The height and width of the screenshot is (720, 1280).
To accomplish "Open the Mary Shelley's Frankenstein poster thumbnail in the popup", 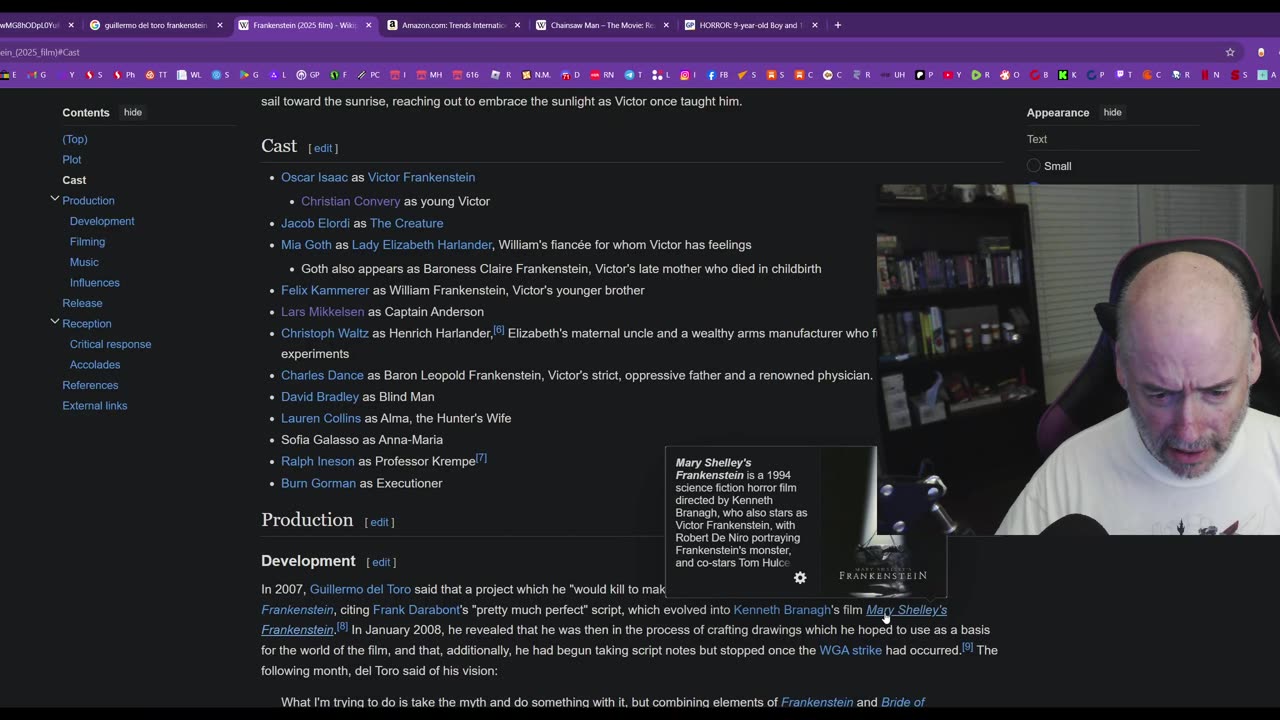I will tap(883, 522).
